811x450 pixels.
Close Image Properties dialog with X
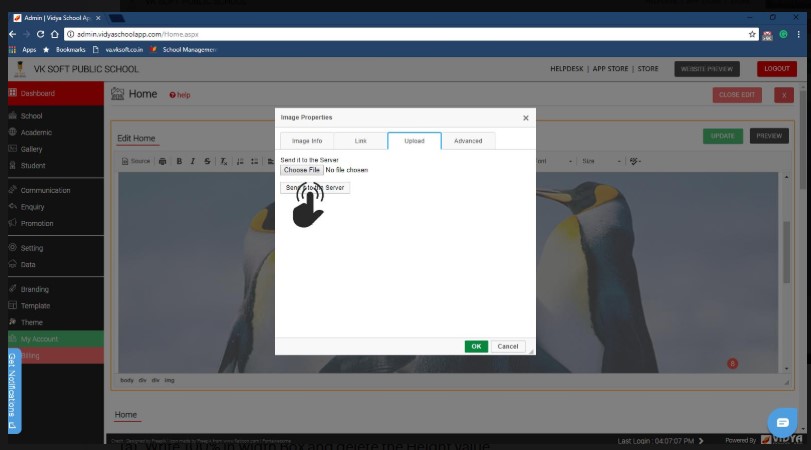[x=525, y=118]
